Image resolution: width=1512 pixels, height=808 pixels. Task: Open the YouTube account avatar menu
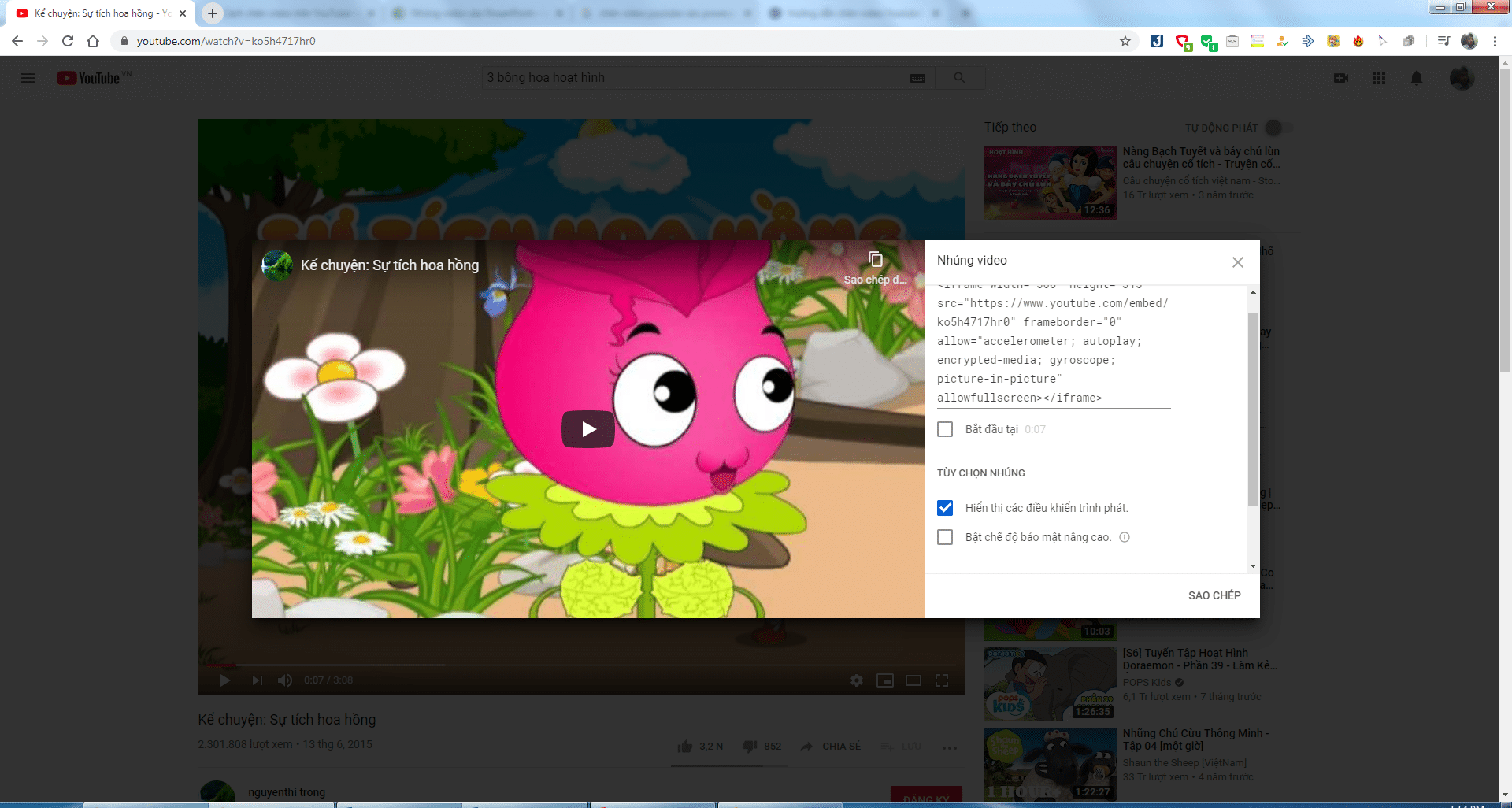click(x=1462, y=78)
